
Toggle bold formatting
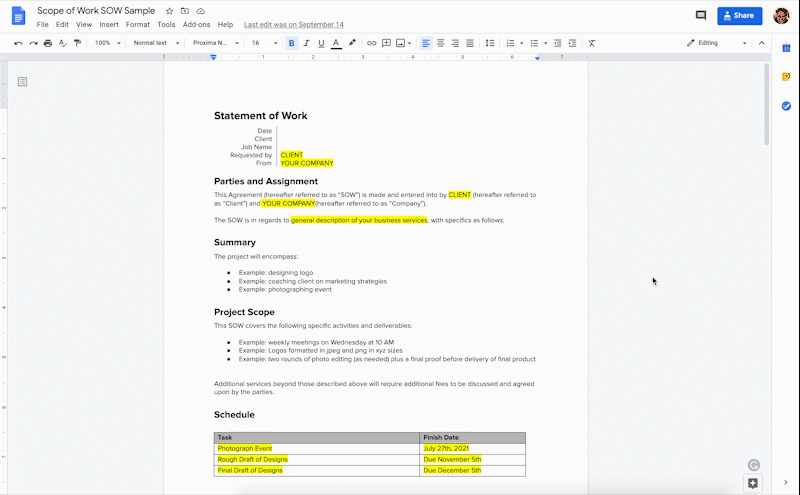291,43
